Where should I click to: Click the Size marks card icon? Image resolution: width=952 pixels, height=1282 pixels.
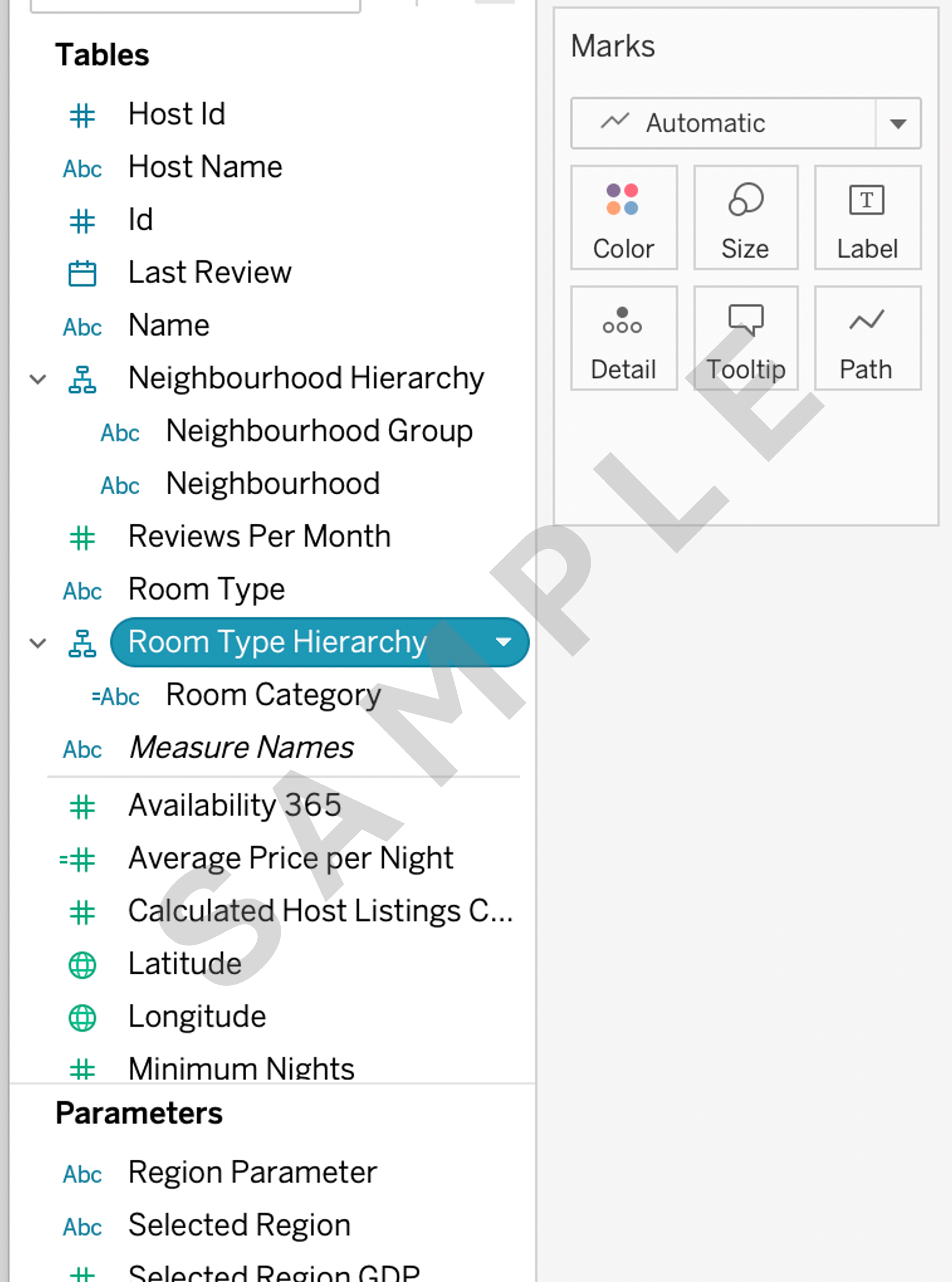tap(745, 200)
